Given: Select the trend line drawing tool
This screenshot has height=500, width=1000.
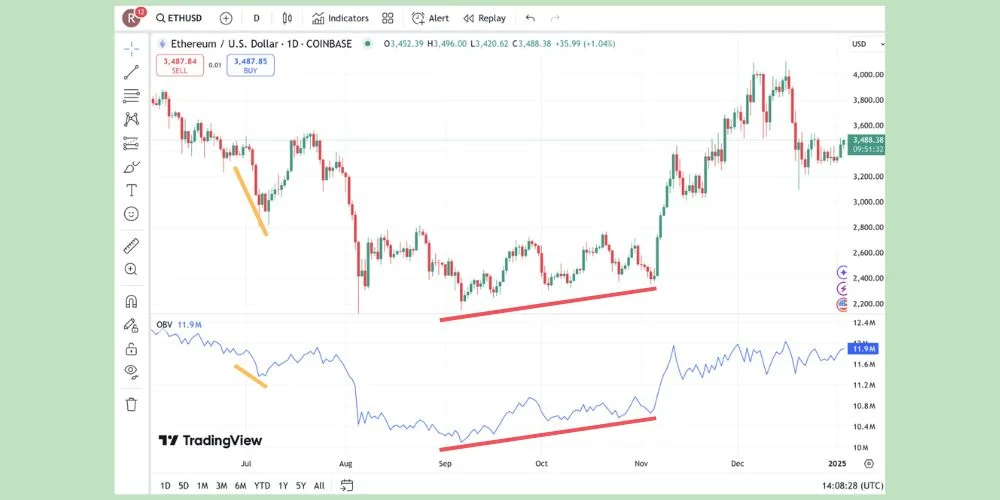Looking at the screenshot, I should pyautogui.click(x=131, y=72).
